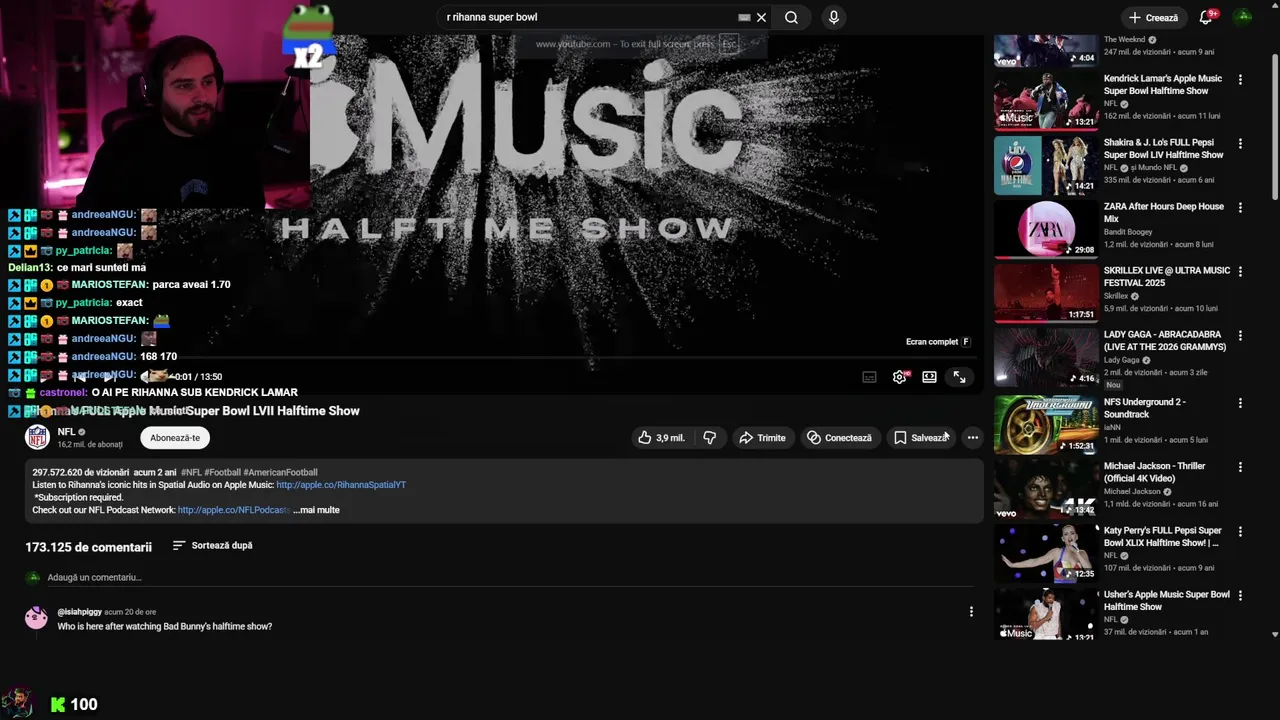Focus the search field with 'r rihanna super bowl'
Image resolution: width=1280 pixels, height=720 pixels.
(590, 17)
